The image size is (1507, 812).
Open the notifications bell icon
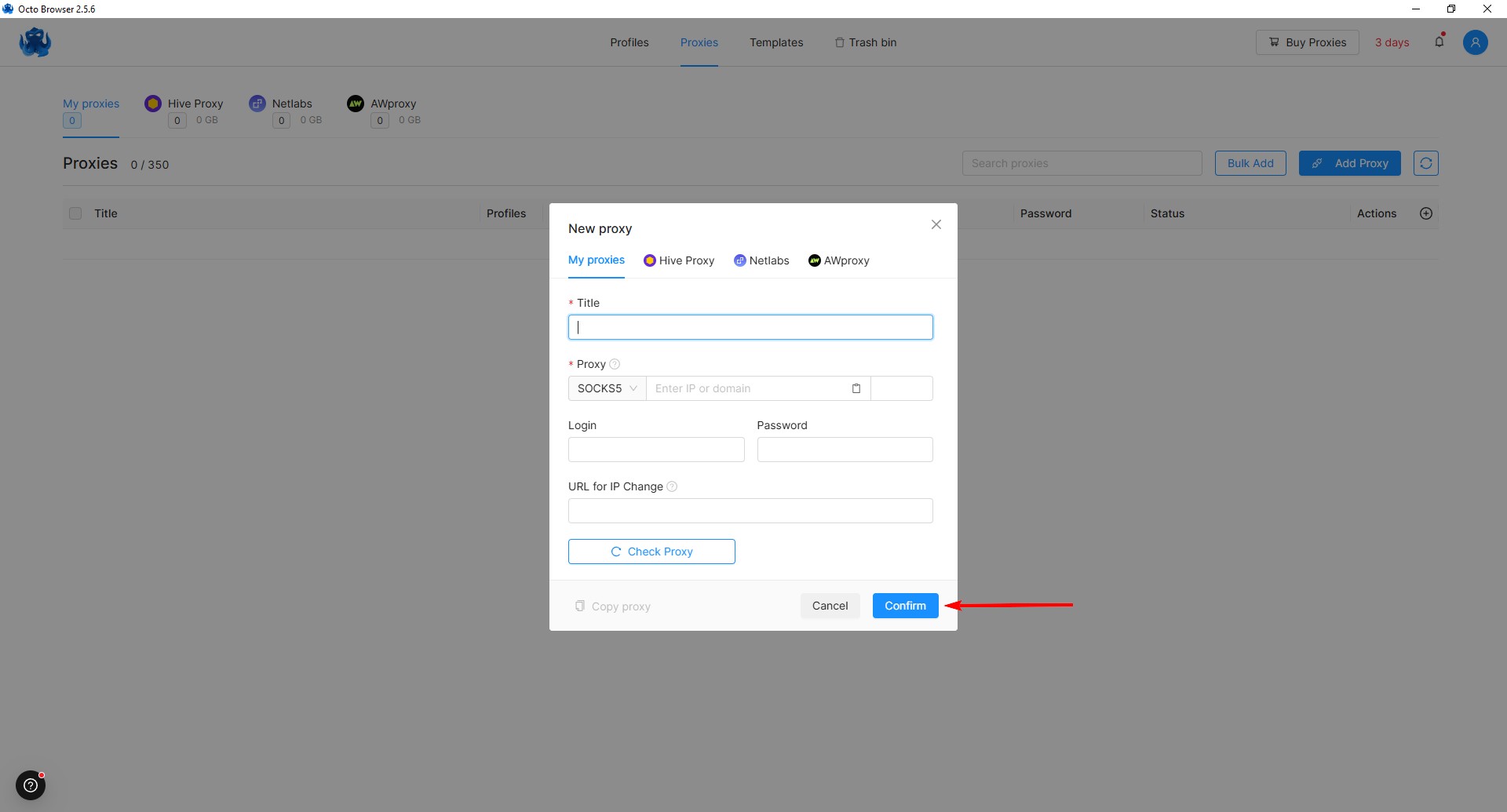(1439, 42)
